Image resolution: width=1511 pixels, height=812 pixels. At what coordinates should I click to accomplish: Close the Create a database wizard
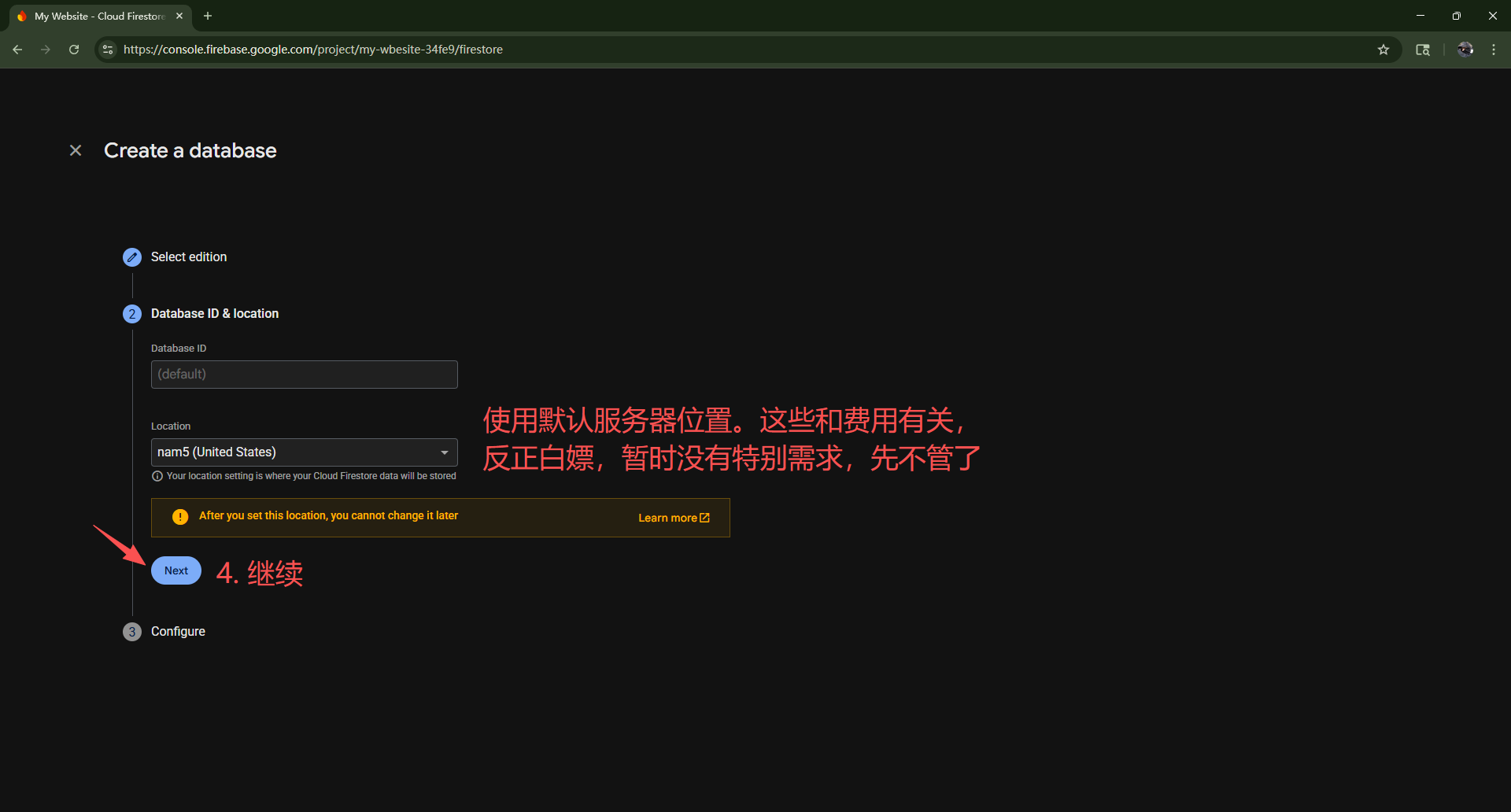76,150
